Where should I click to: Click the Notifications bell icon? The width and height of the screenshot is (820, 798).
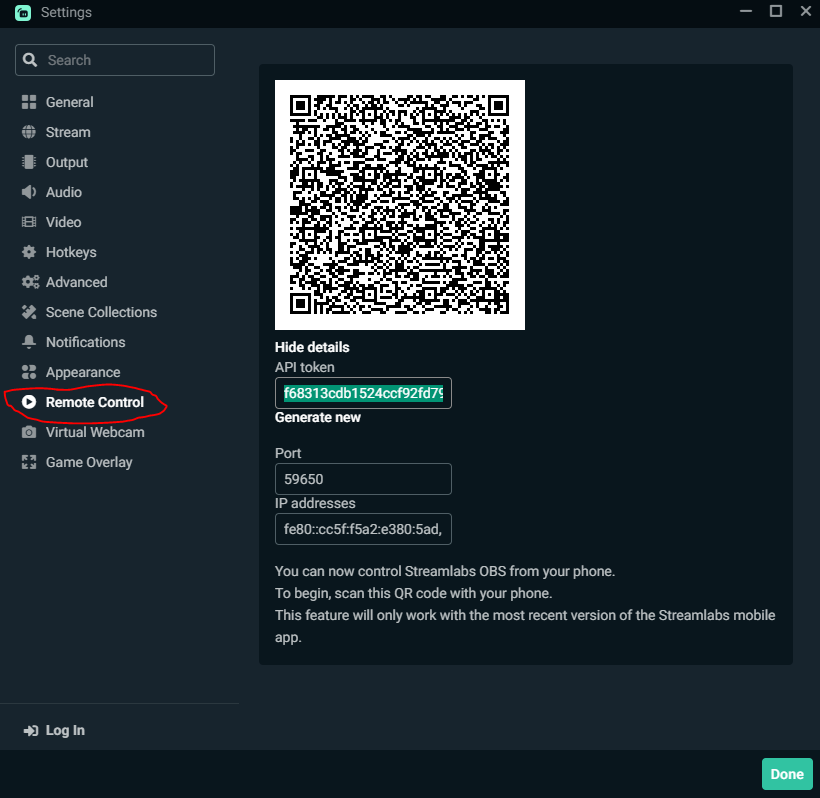click(x=29, y=342)
